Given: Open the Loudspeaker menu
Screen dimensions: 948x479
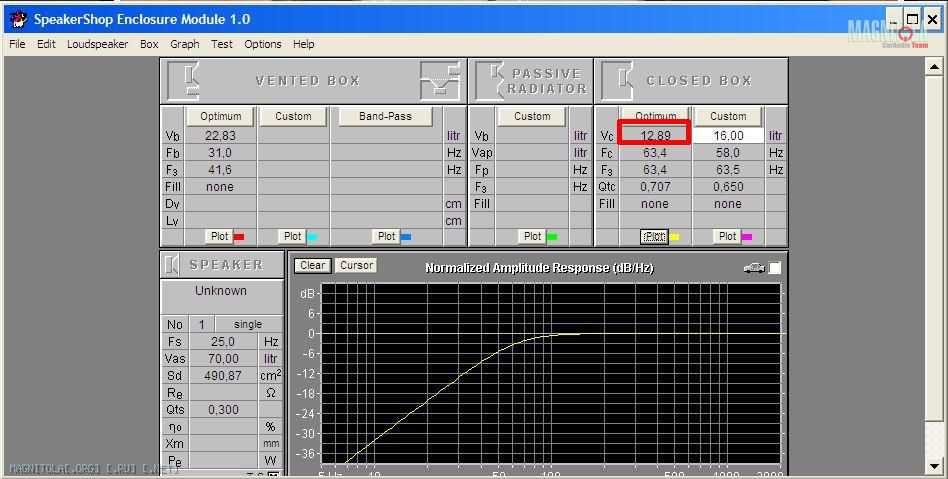Looking at the screenshot, I should point(97,44).
